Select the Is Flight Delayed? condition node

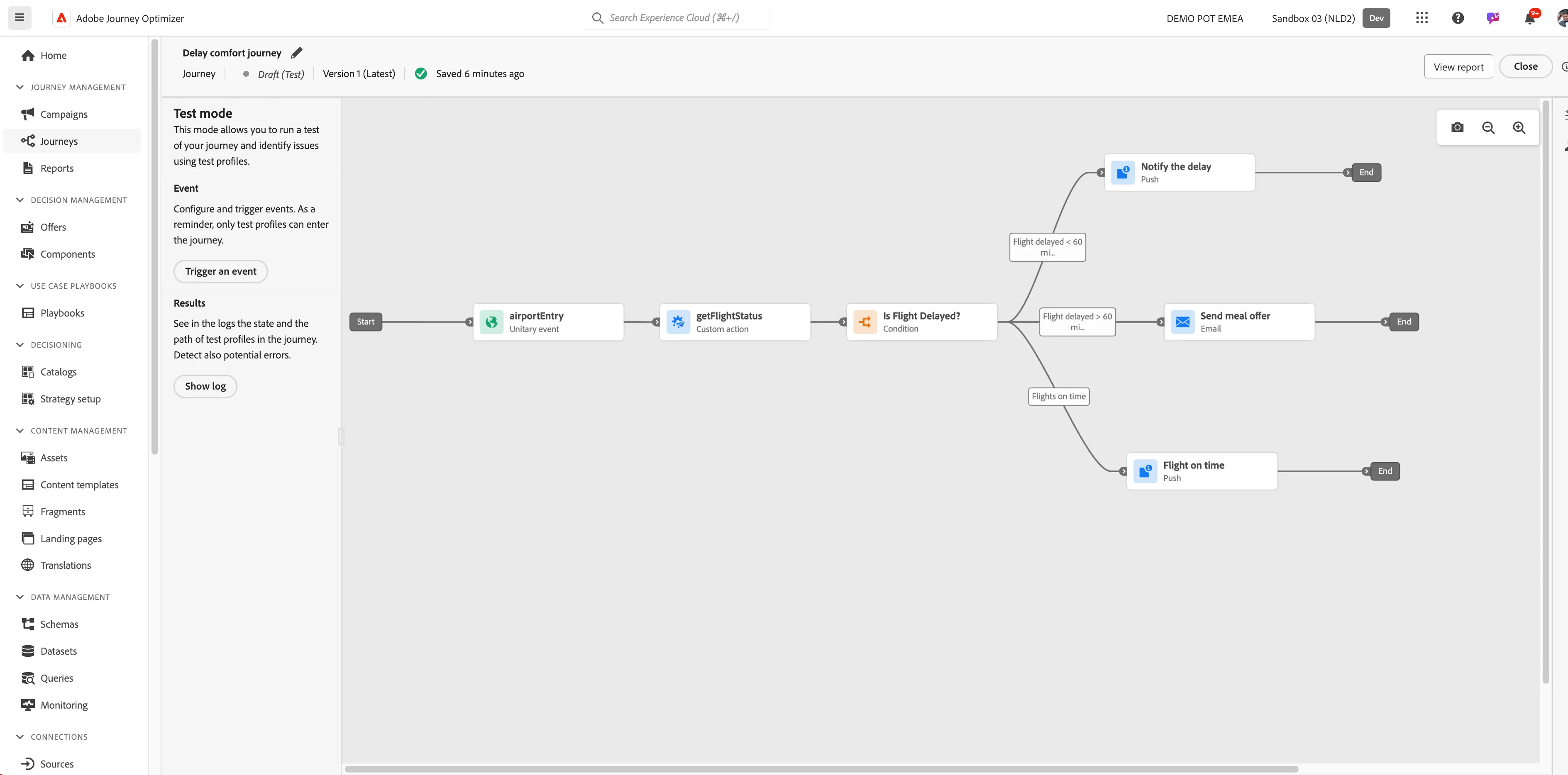922,322
